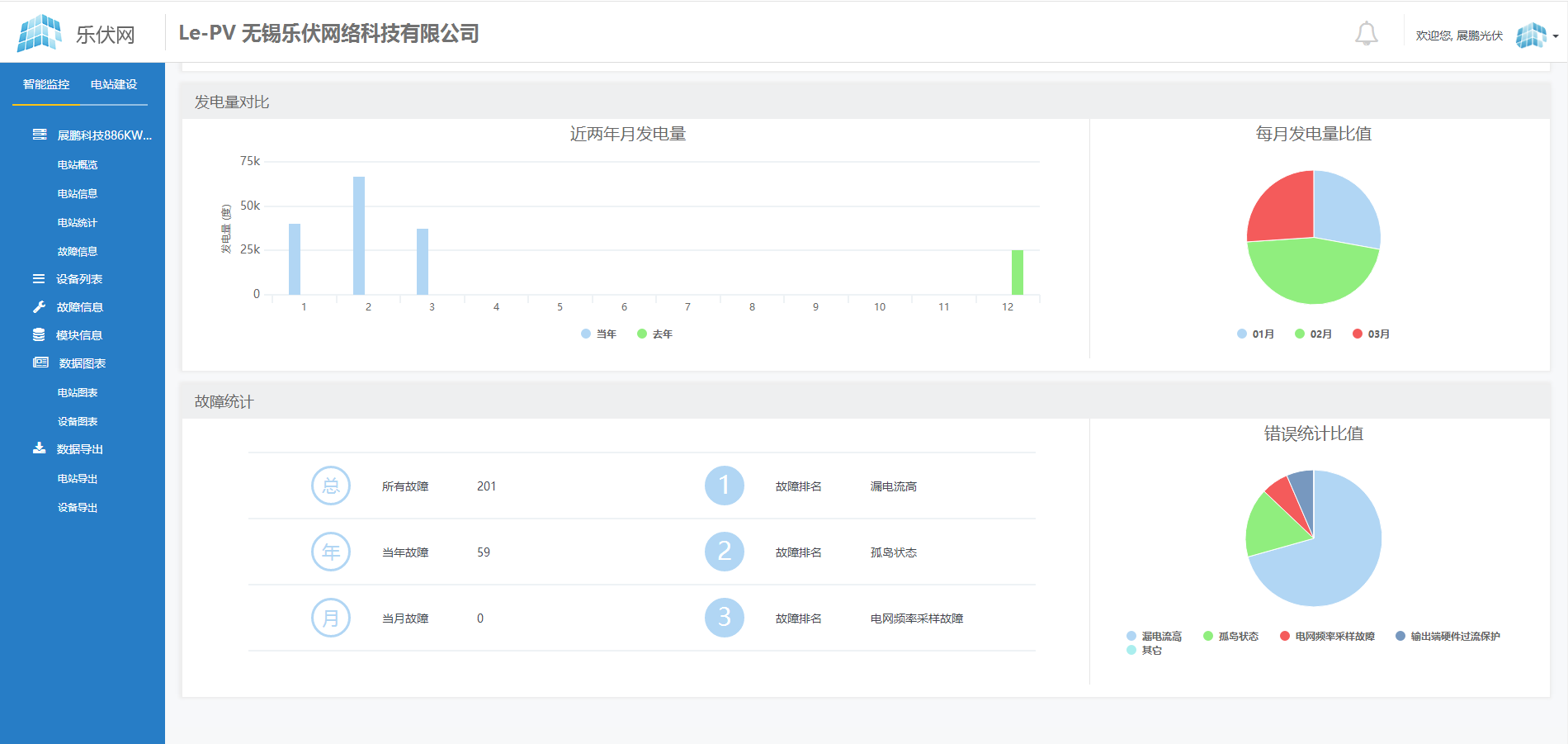Viewport: 1568px width, 744px height.
Task: Click the database icon for 模块信息
Action: [x=39, y=335]
